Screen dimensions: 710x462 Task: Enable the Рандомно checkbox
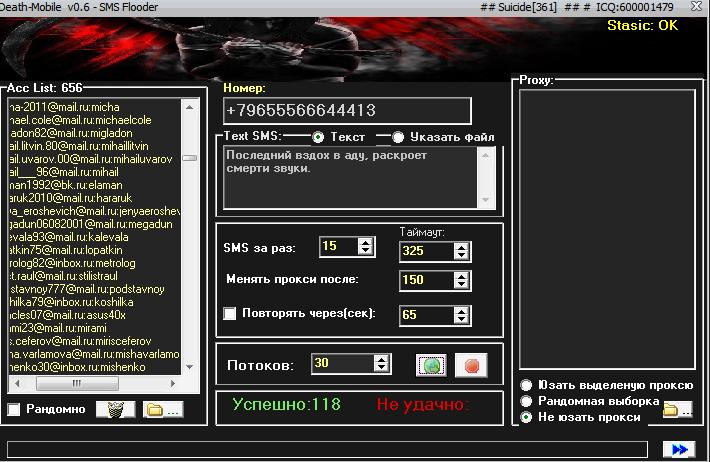tap(14, 409)
